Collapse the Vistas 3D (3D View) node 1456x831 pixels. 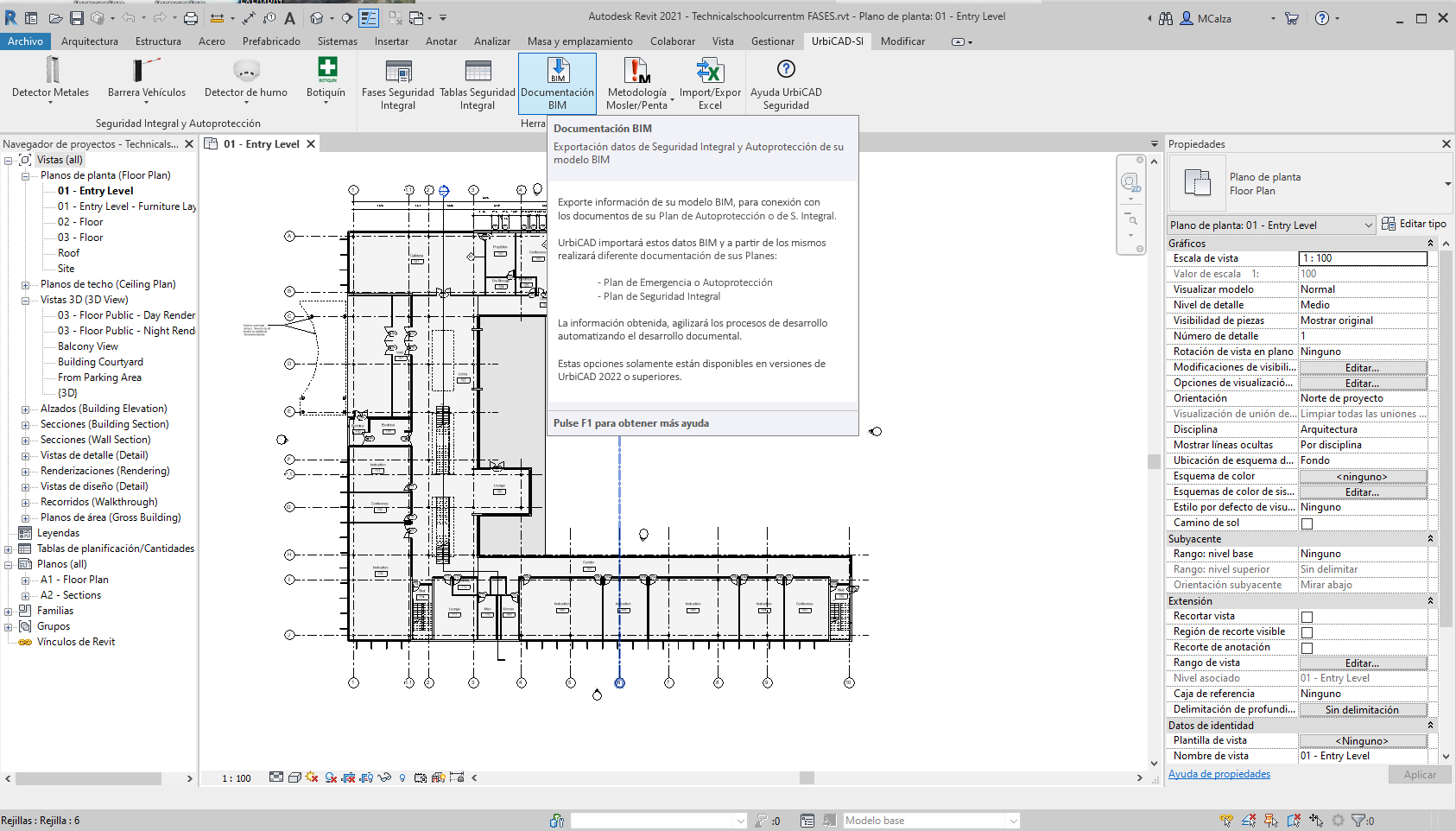[x=26, y=301]
